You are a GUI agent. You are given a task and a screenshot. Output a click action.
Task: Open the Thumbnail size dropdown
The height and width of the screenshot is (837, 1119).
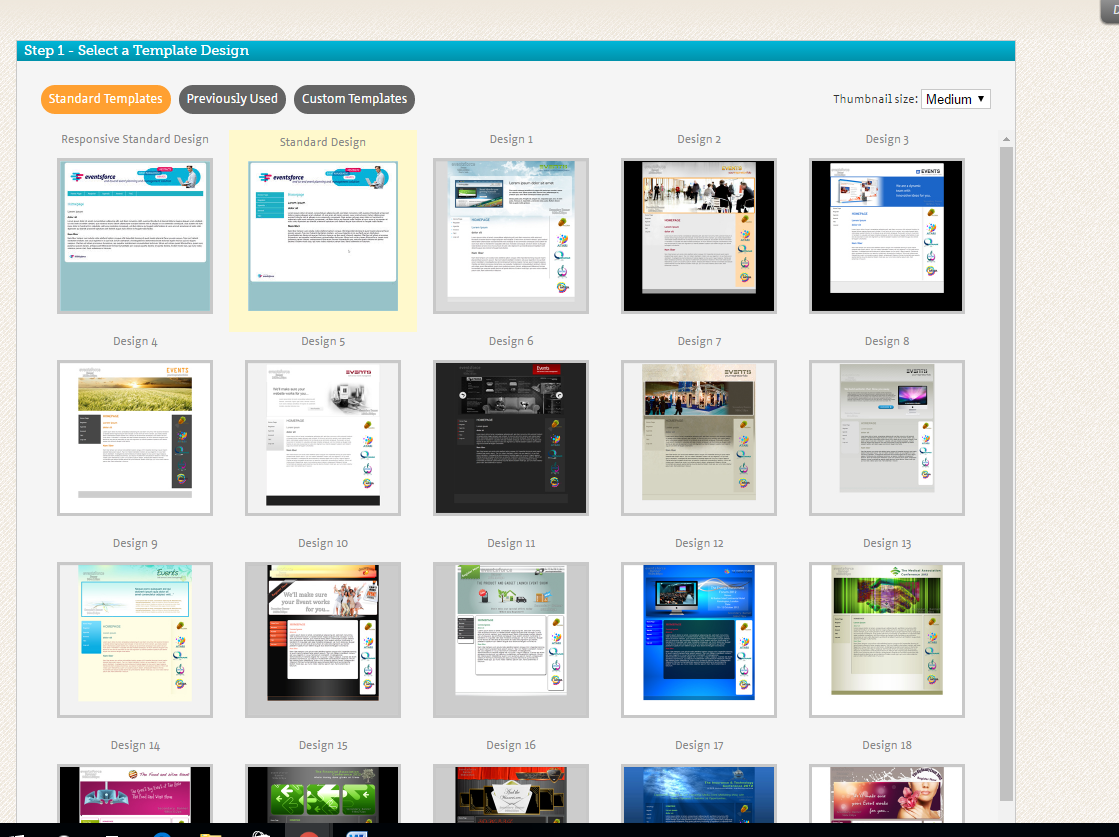pos(956,99)
